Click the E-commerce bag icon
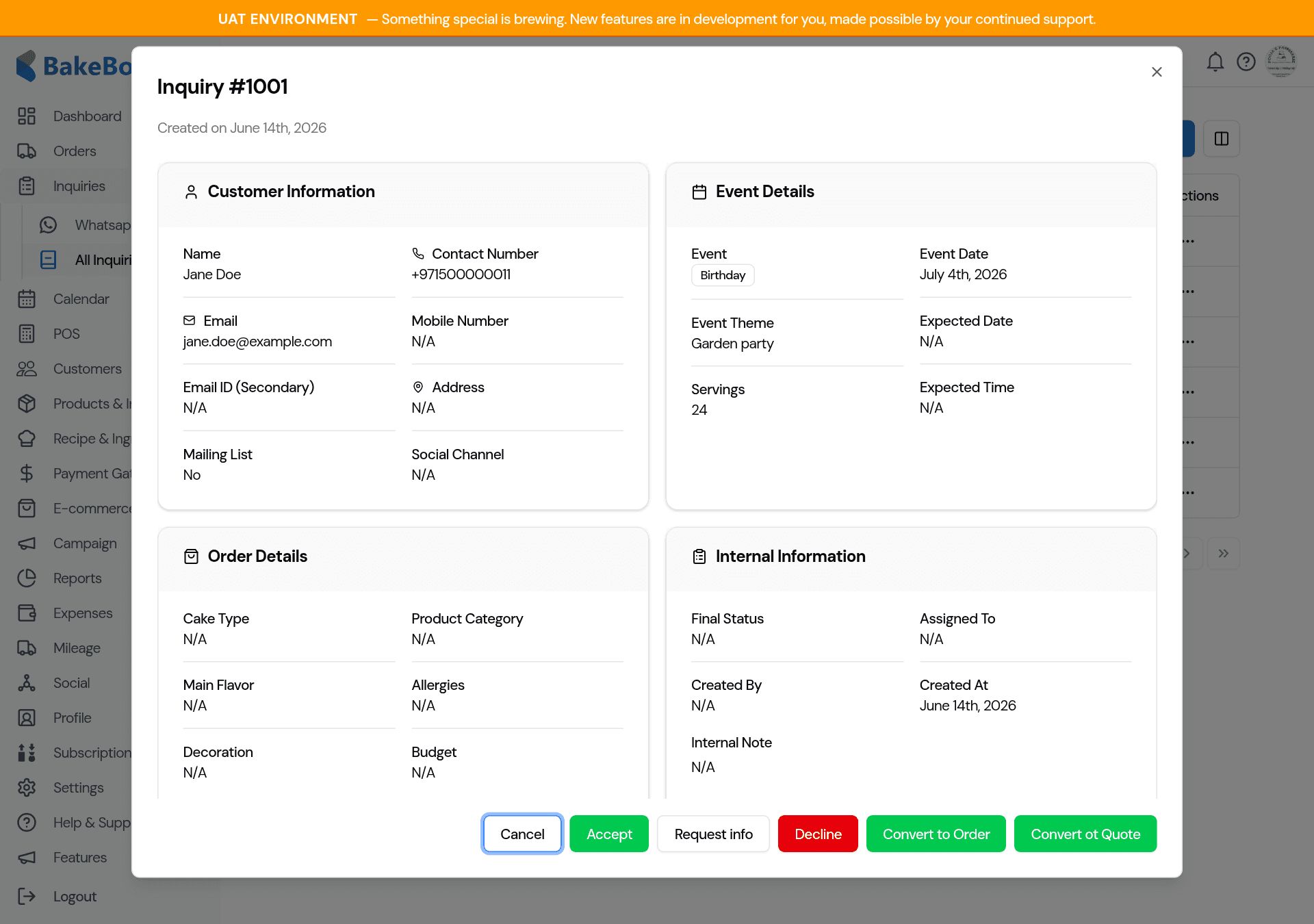Screen dimensions: 1314x924 click(27, 509)
